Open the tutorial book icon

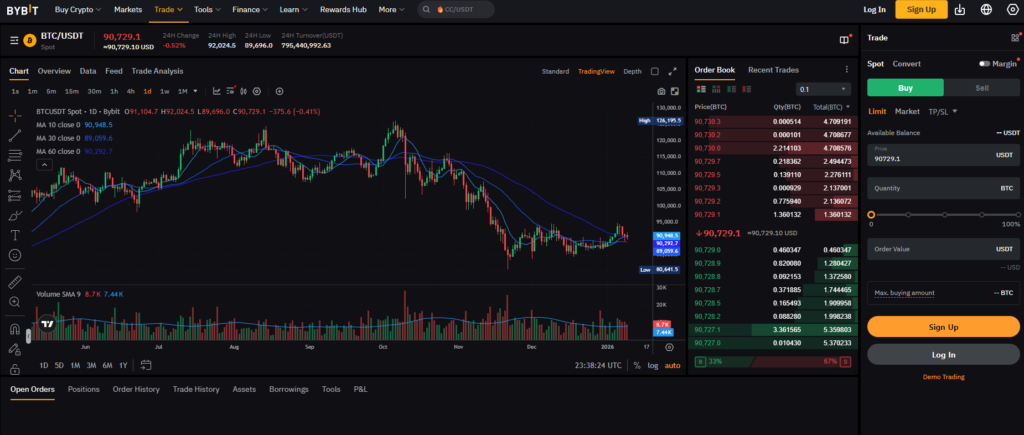(845, 40)
